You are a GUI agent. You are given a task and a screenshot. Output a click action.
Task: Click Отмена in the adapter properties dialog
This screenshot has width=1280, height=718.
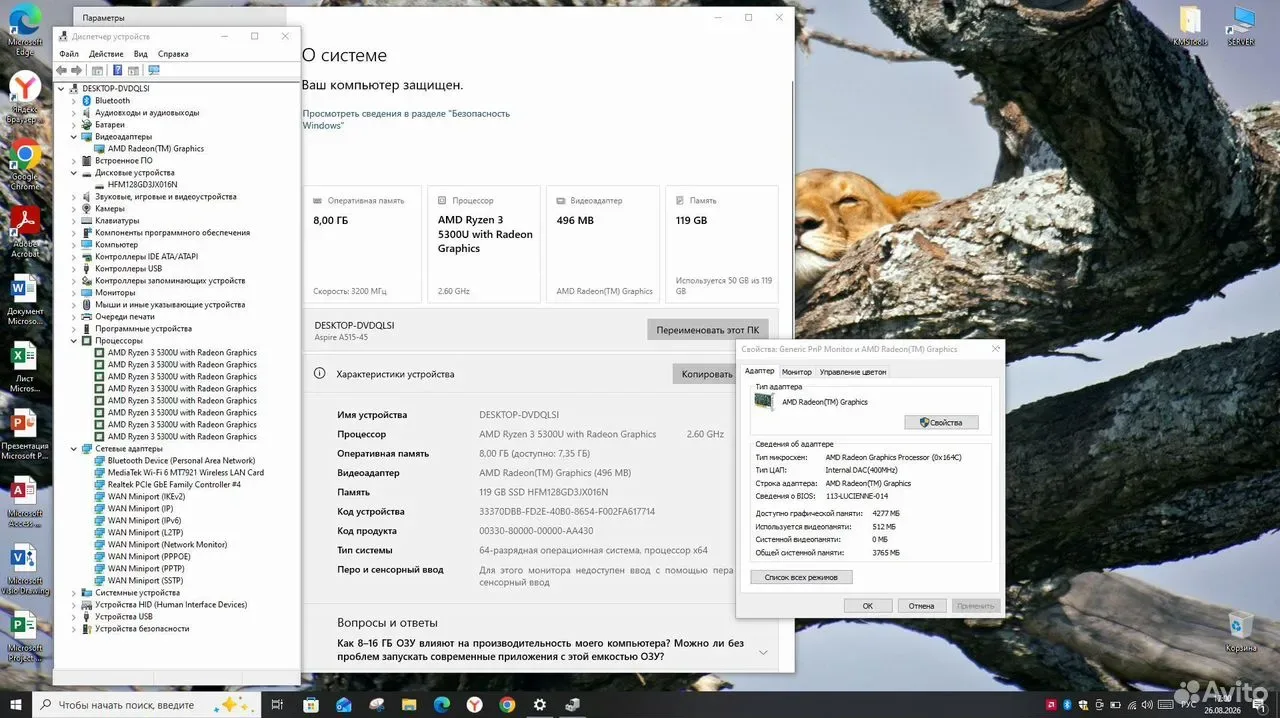click(x=922, y=606)
